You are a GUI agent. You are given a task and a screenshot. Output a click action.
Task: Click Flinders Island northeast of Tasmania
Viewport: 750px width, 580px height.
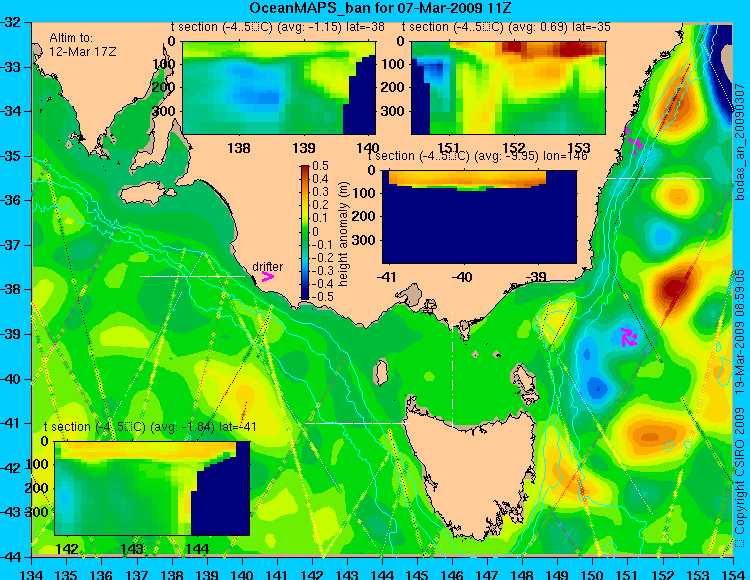pos(525,380)
